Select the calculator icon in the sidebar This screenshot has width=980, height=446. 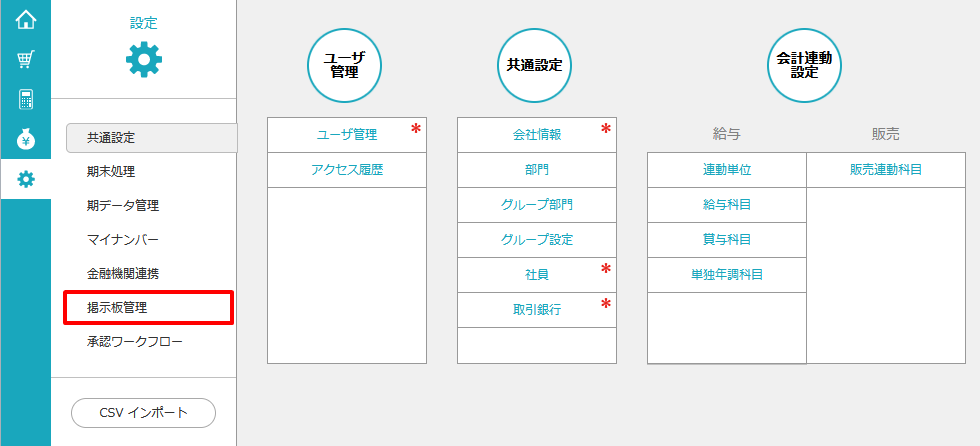(26, 99)
